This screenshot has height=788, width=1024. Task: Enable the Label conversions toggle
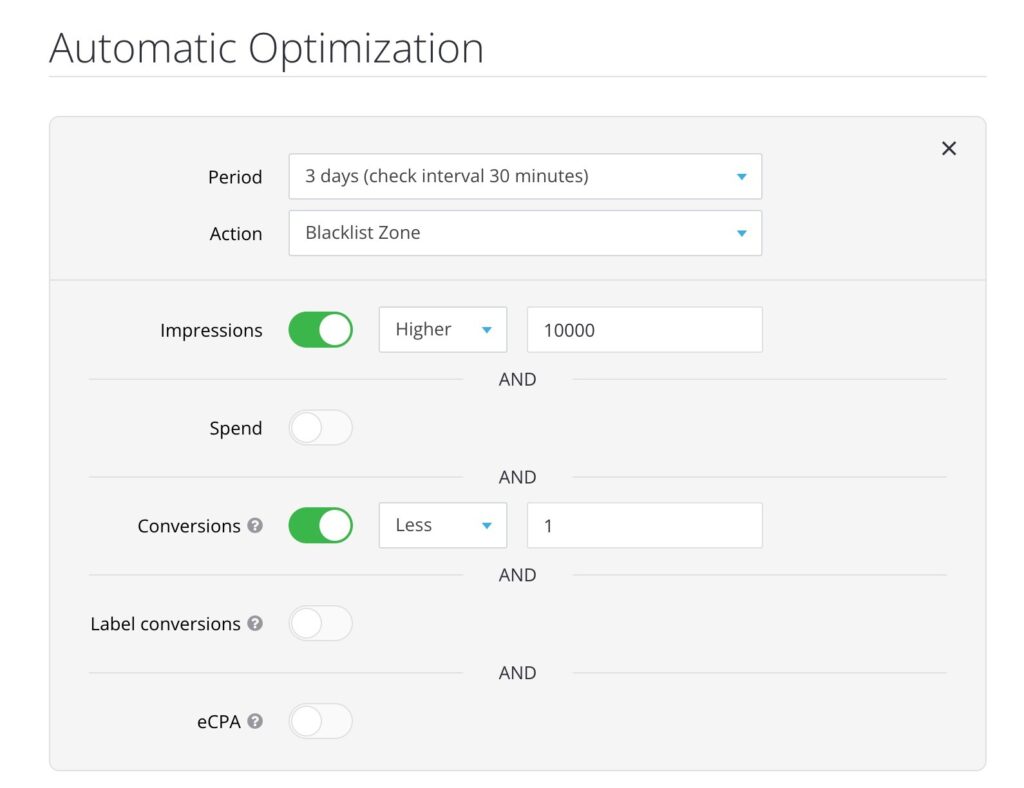[x=321, y=624]
